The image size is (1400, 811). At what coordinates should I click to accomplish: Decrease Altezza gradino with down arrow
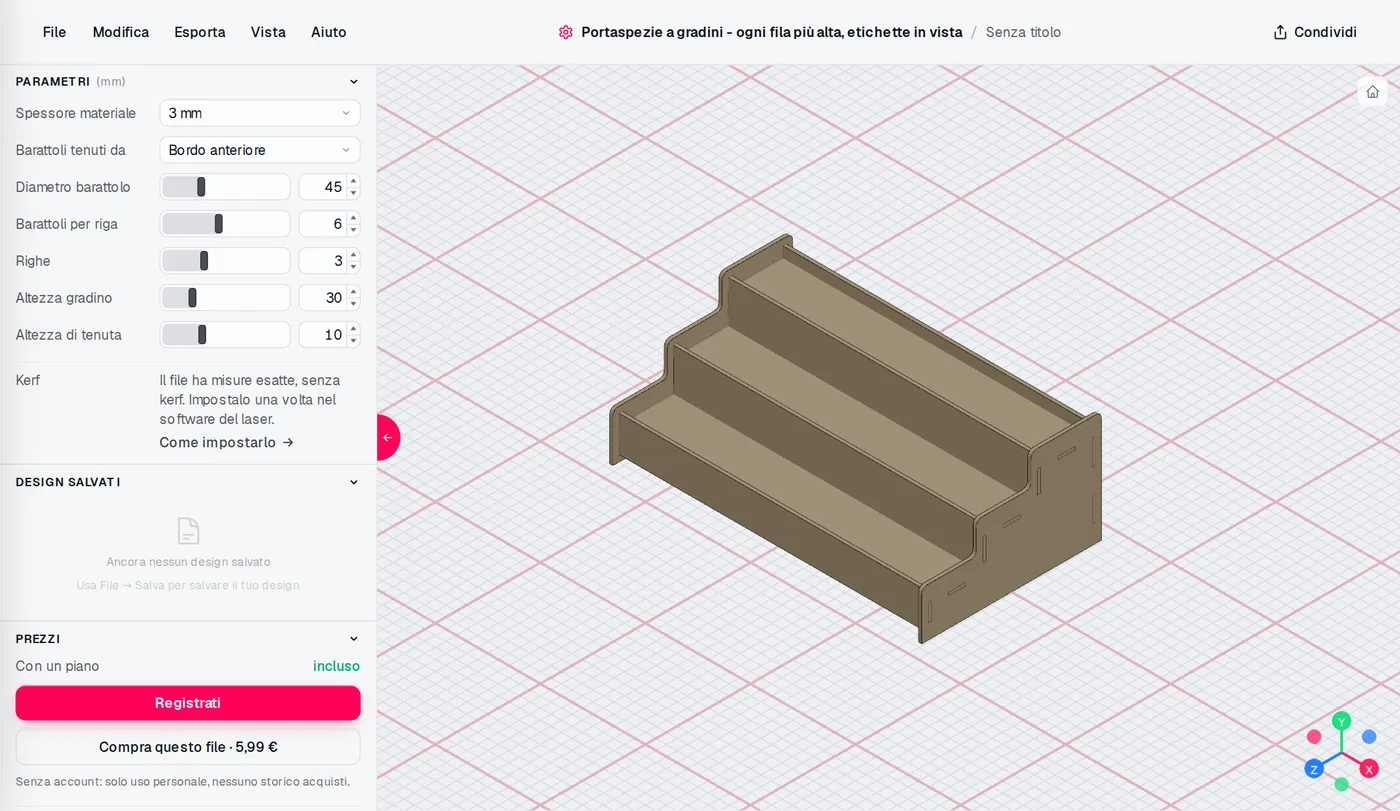pos(353,303)
